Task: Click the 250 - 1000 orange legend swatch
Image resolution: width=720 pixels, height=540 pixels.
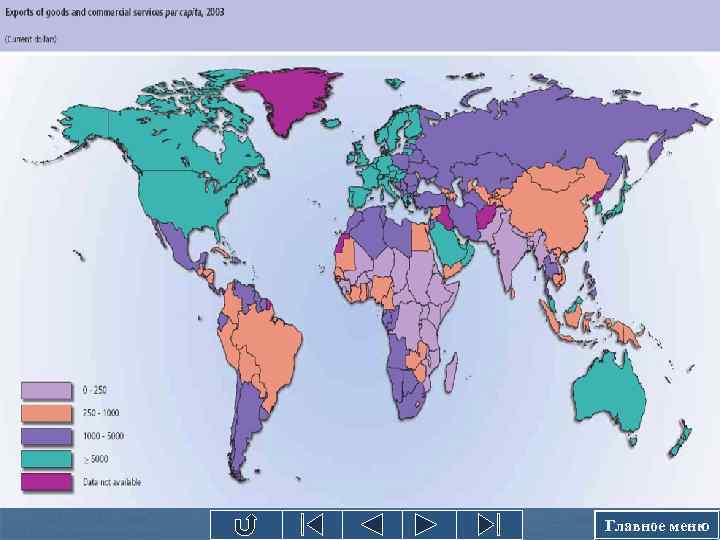Action: pos(46,413)
